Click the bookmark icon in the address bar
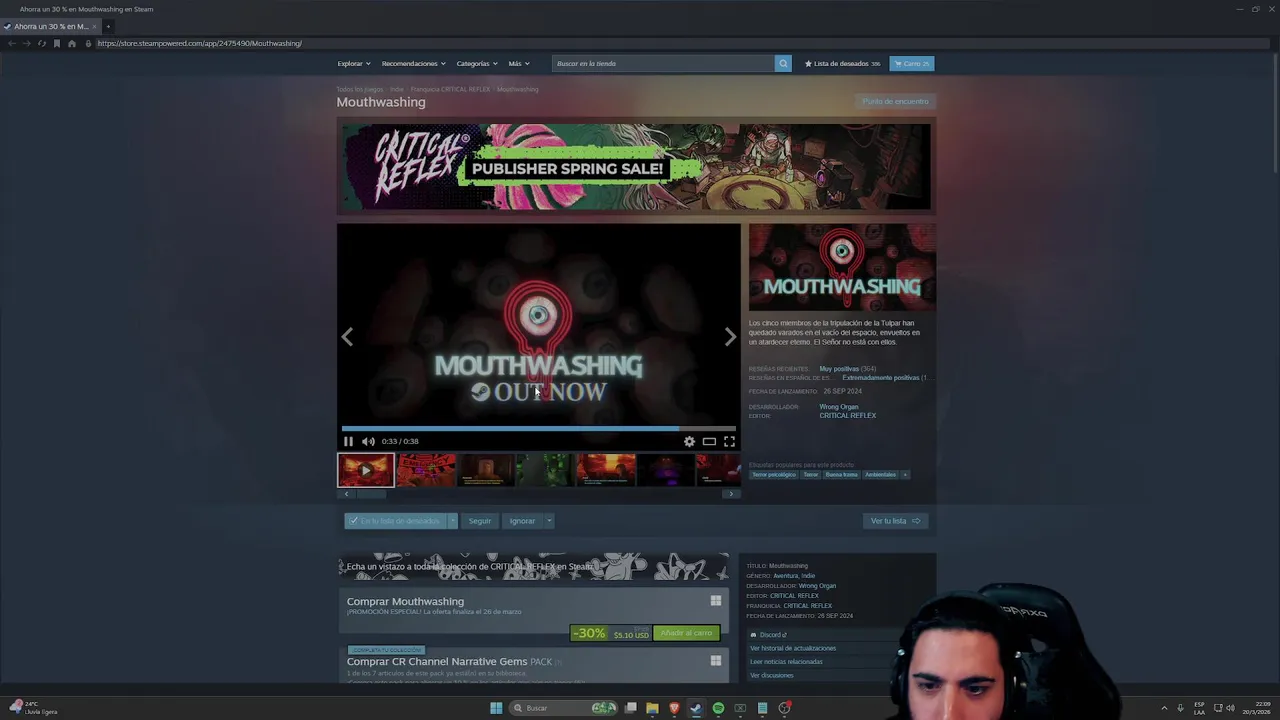1280x720 pixels. pos(57,44)
